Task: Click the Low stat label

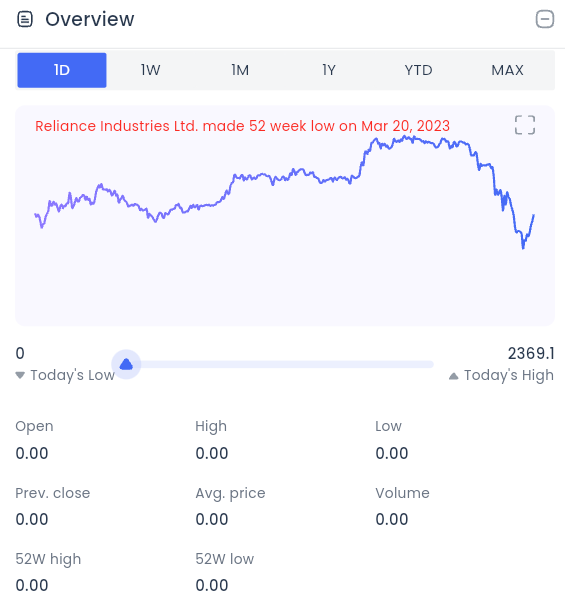Action: point(388,426)
